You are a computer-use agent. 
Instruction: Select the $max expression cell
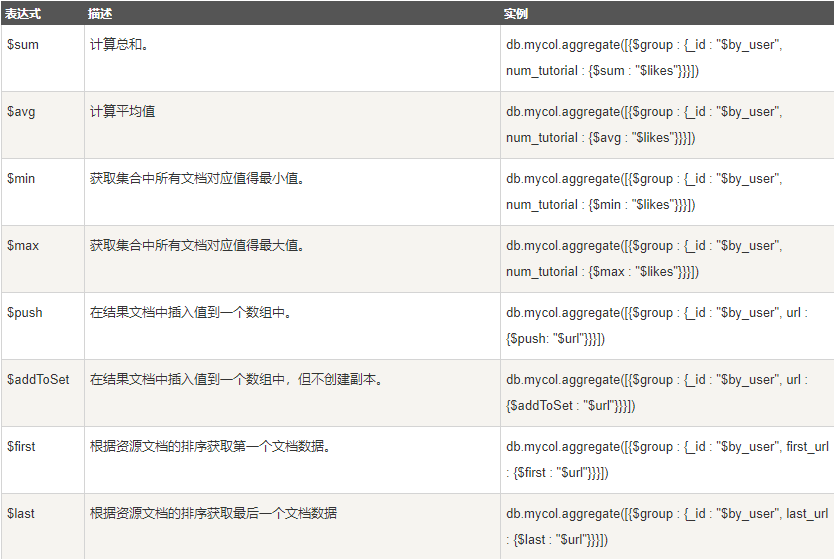point(43,259)
